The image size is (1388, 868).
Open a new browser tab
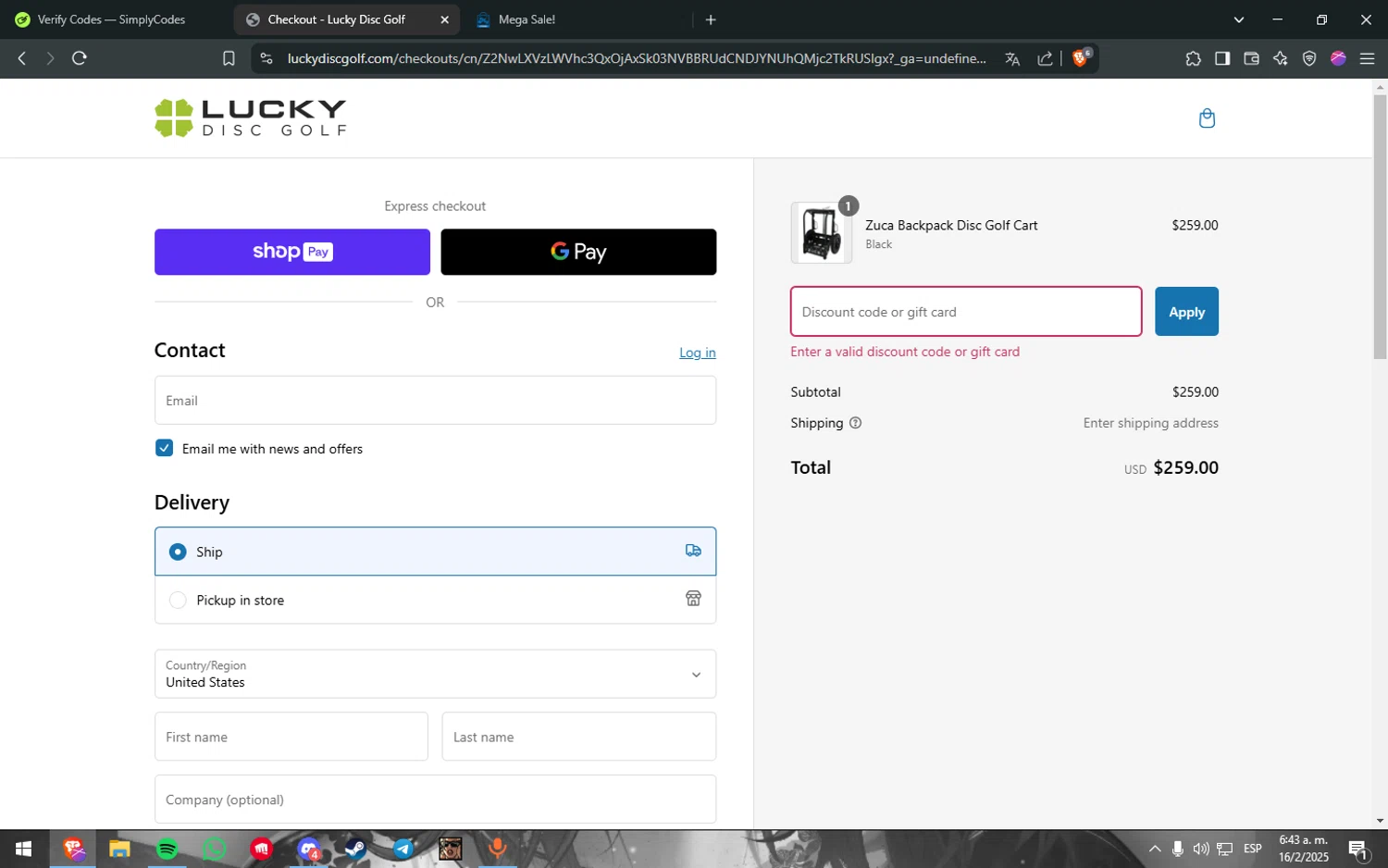click(x=711, y=19)
